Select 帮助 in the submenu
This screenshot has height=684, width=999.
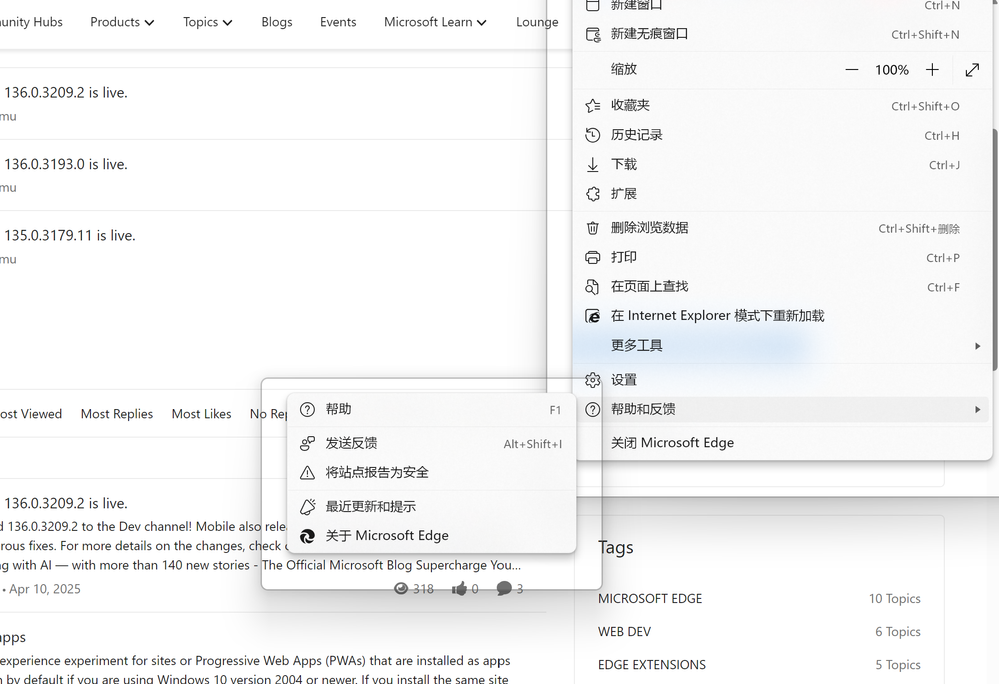(432, 410)
